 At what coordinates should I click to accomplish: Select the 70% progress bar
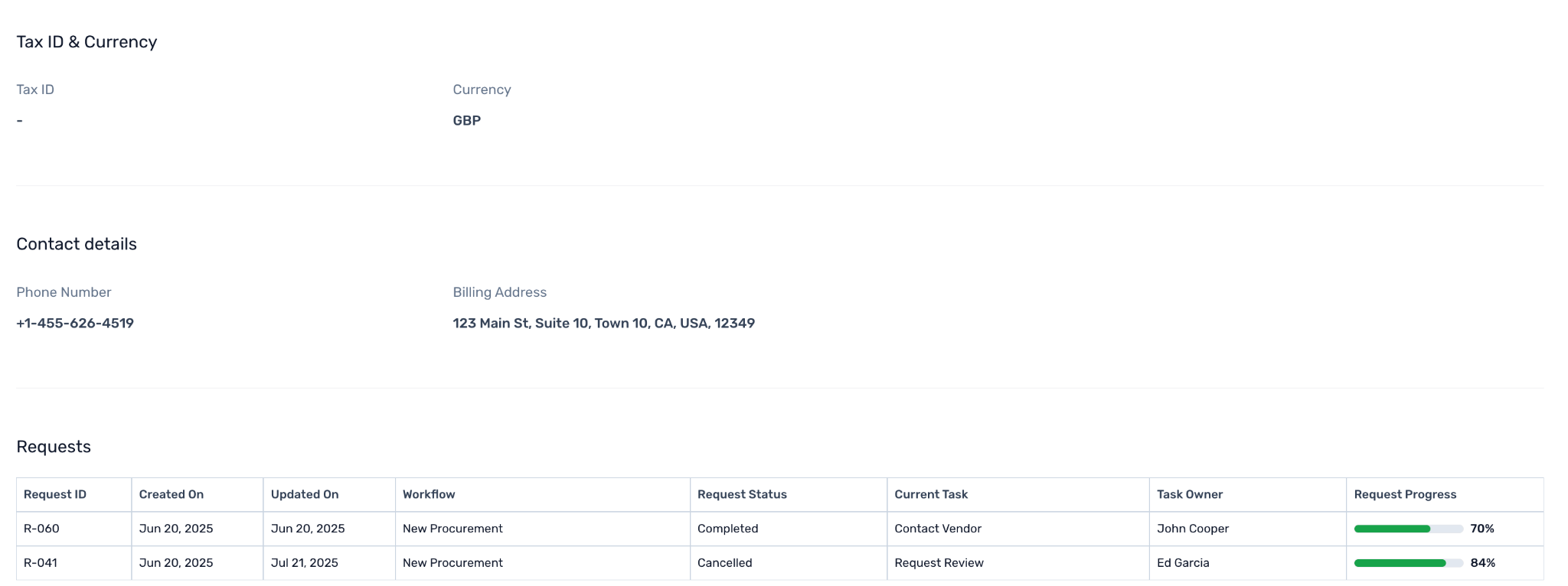pos(1409,529)
